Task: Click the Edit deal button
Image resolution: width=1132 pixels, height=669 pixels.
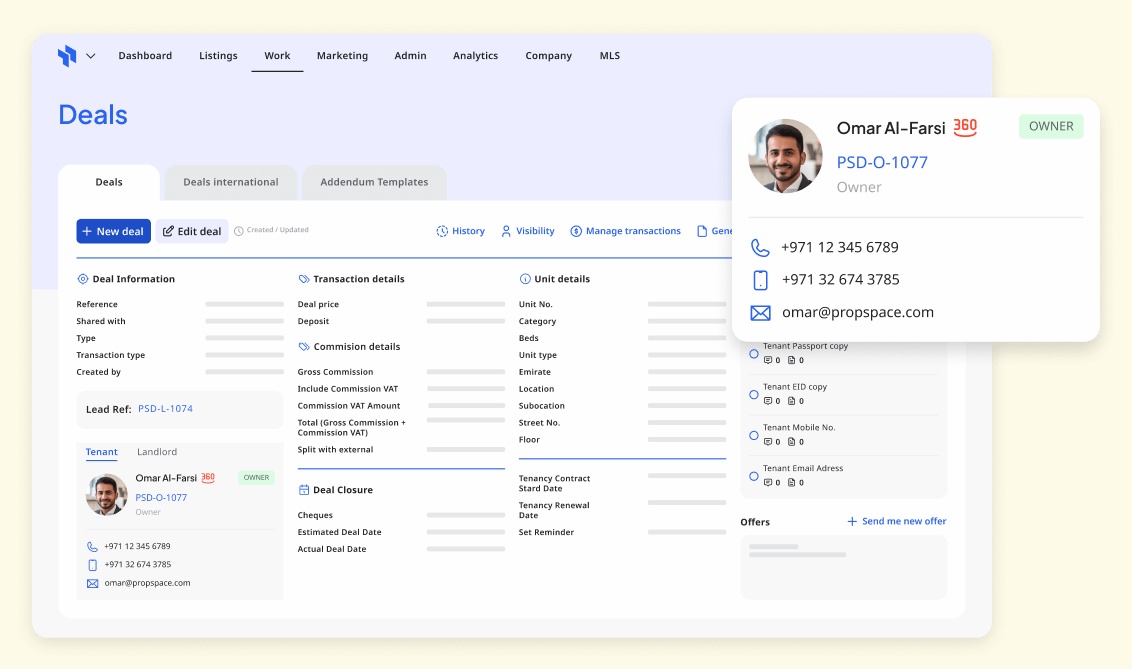Action: 192,231
